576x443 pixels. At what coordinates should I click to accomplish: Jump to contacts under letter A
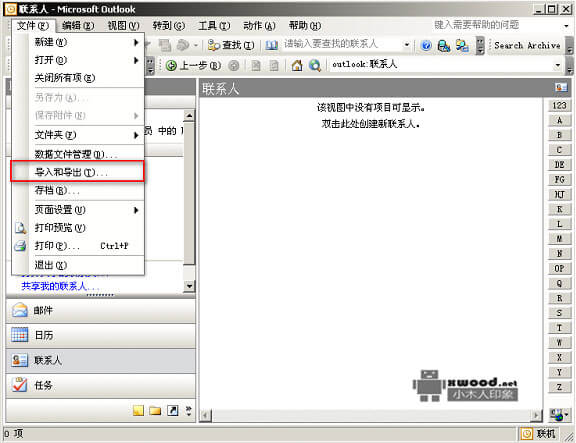click(x=559, y=120)
